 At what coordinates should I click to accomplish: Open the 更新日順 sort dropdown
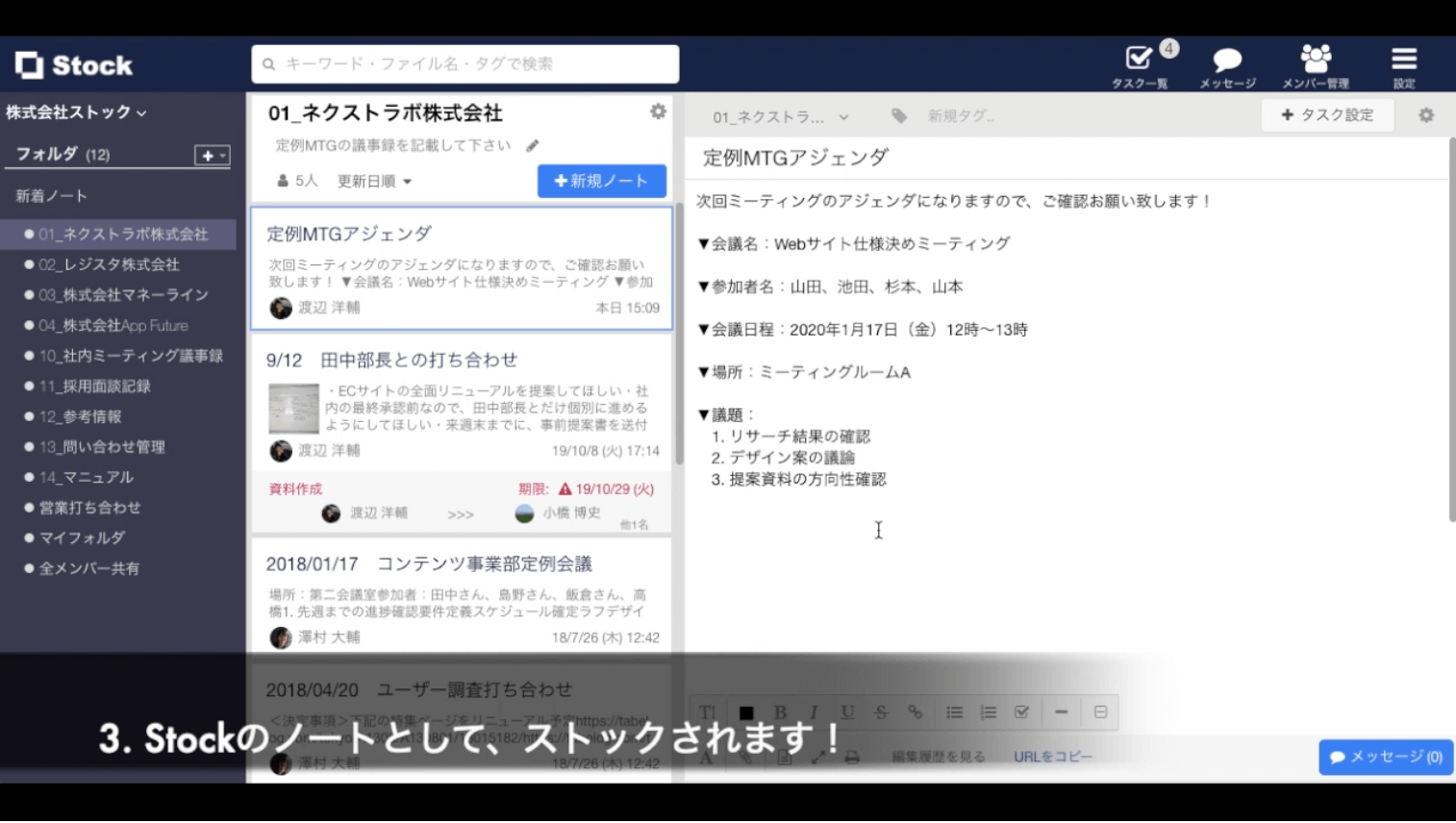click(374, 181)
